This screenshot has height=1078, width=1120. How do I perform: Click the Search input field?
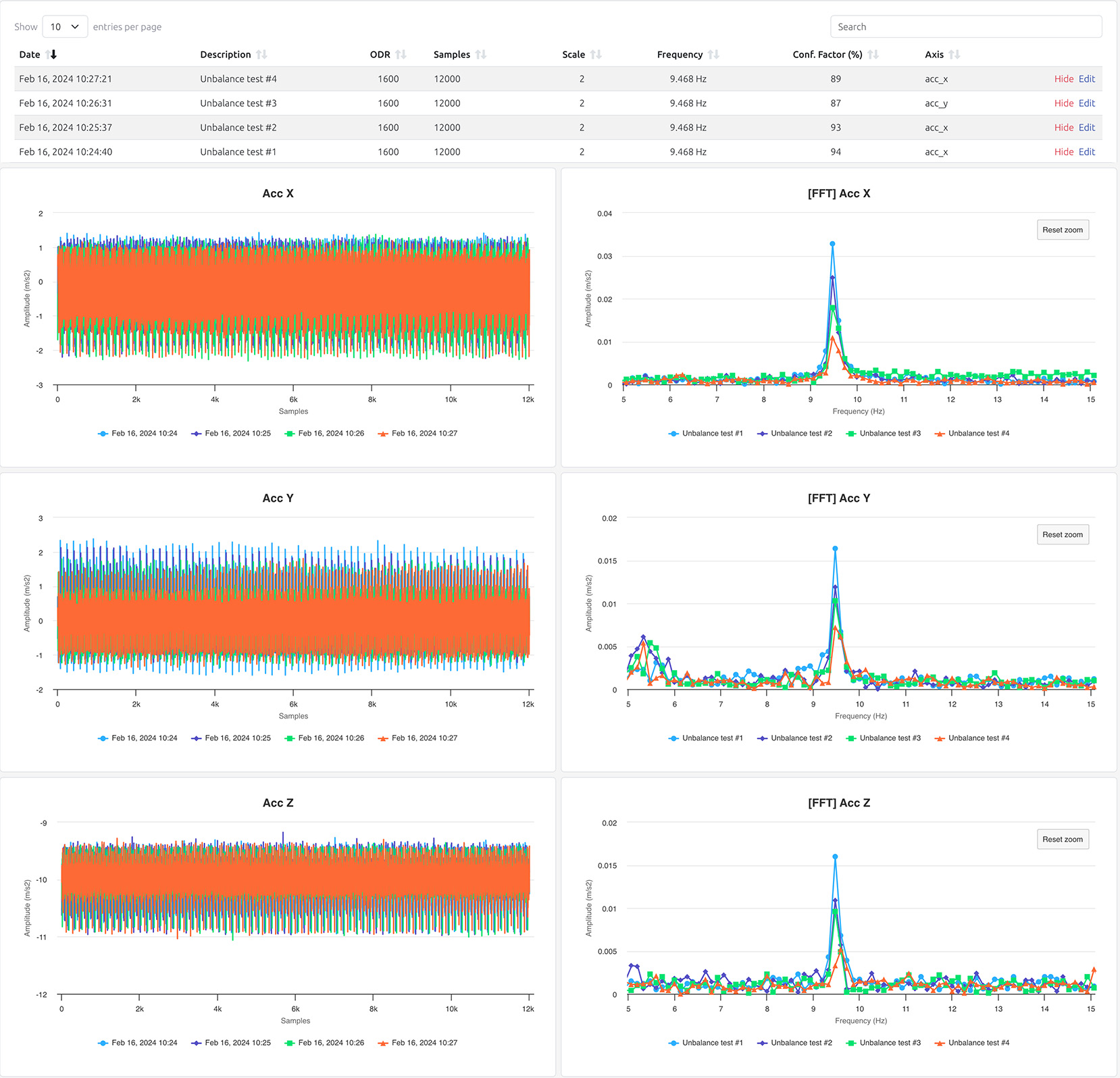(965, 27)
